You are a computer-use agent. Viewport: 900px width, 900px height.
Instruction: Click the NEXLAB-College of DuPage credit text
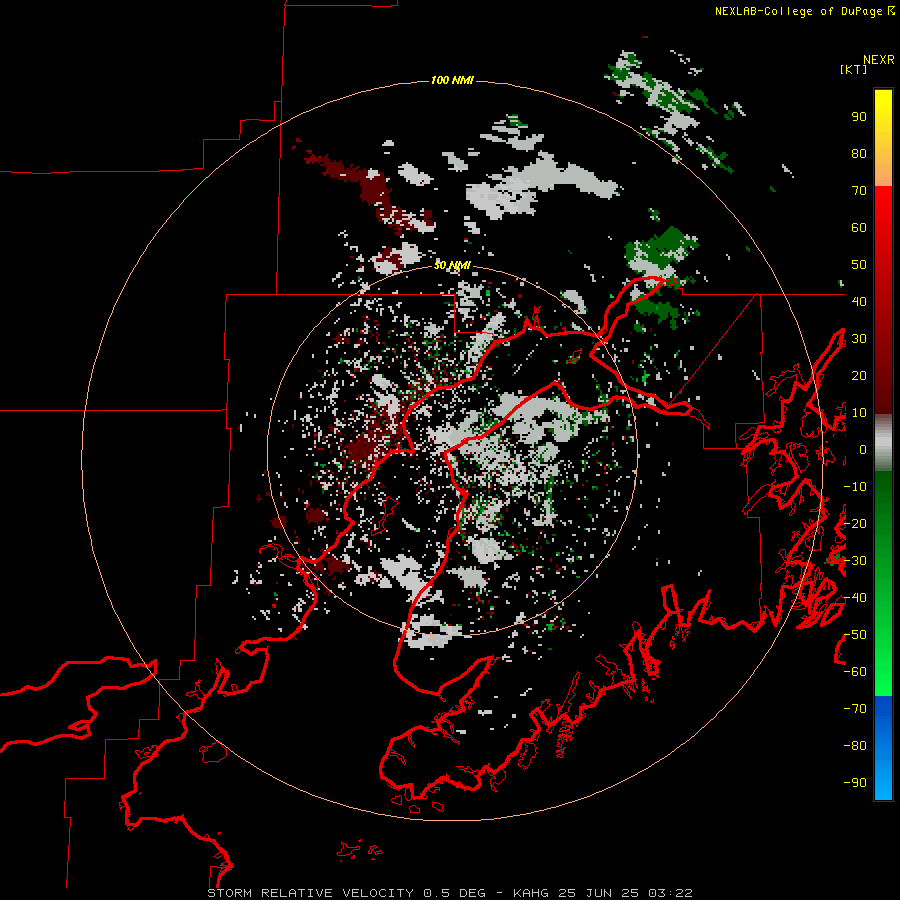pos(804,11)
